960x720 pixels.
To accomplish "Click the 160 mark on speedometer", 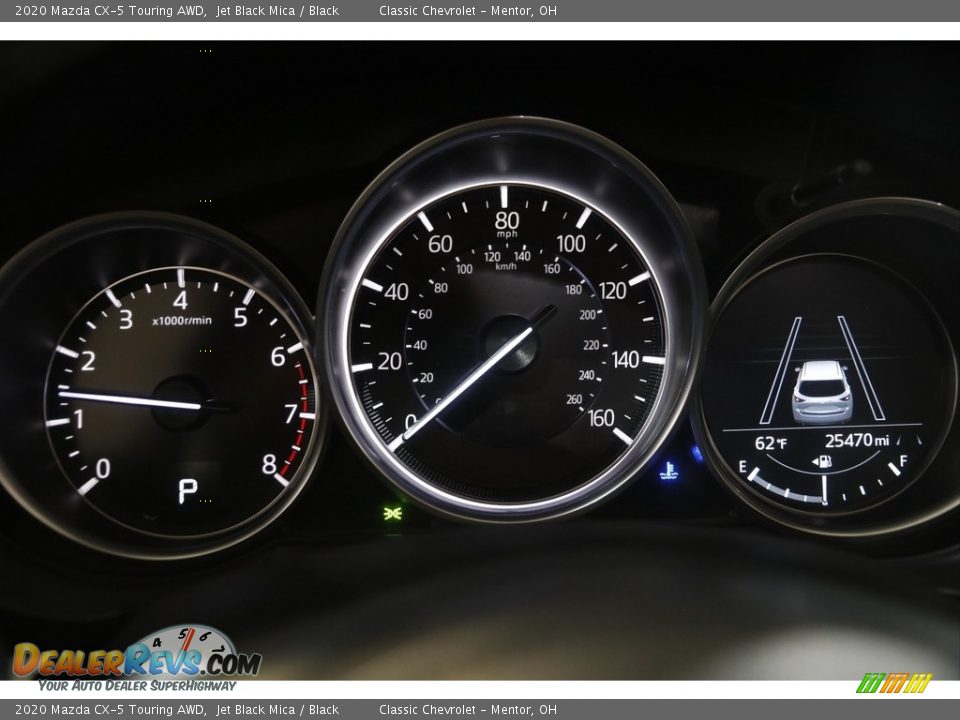I will (x=601, y=418).
